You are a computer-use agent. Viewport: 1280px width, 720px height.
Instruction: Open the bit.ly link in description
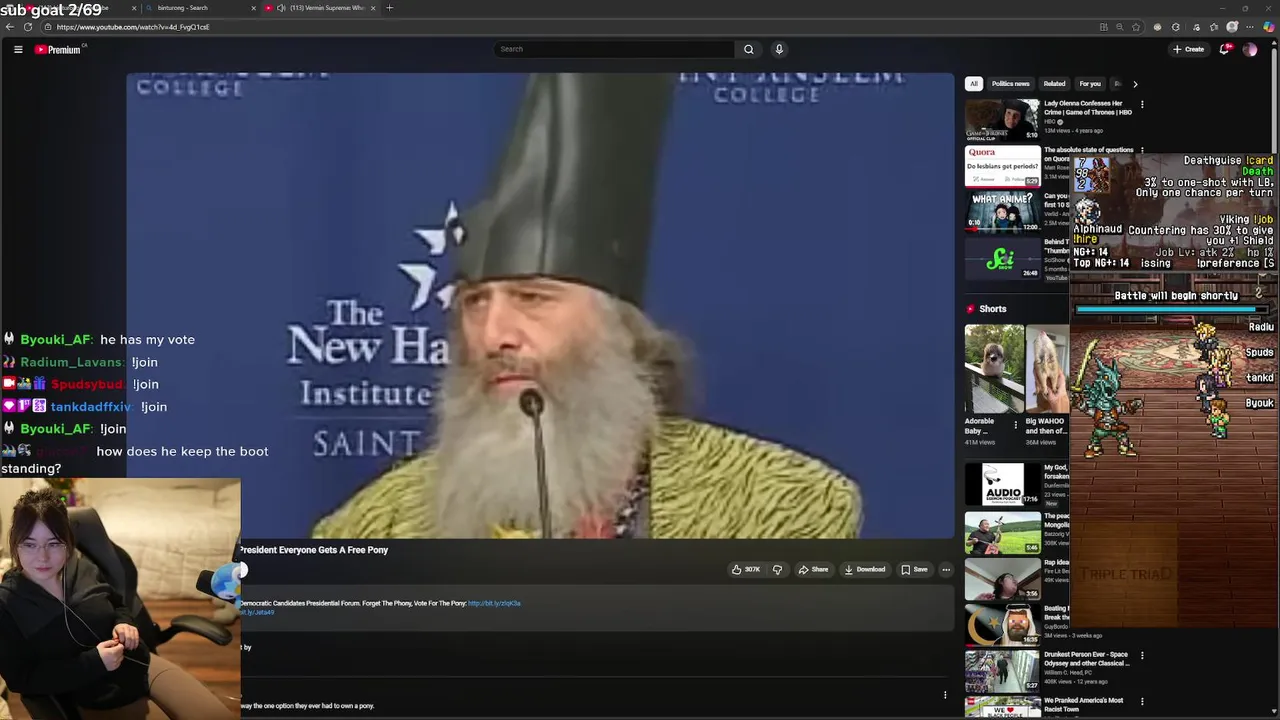494,604
